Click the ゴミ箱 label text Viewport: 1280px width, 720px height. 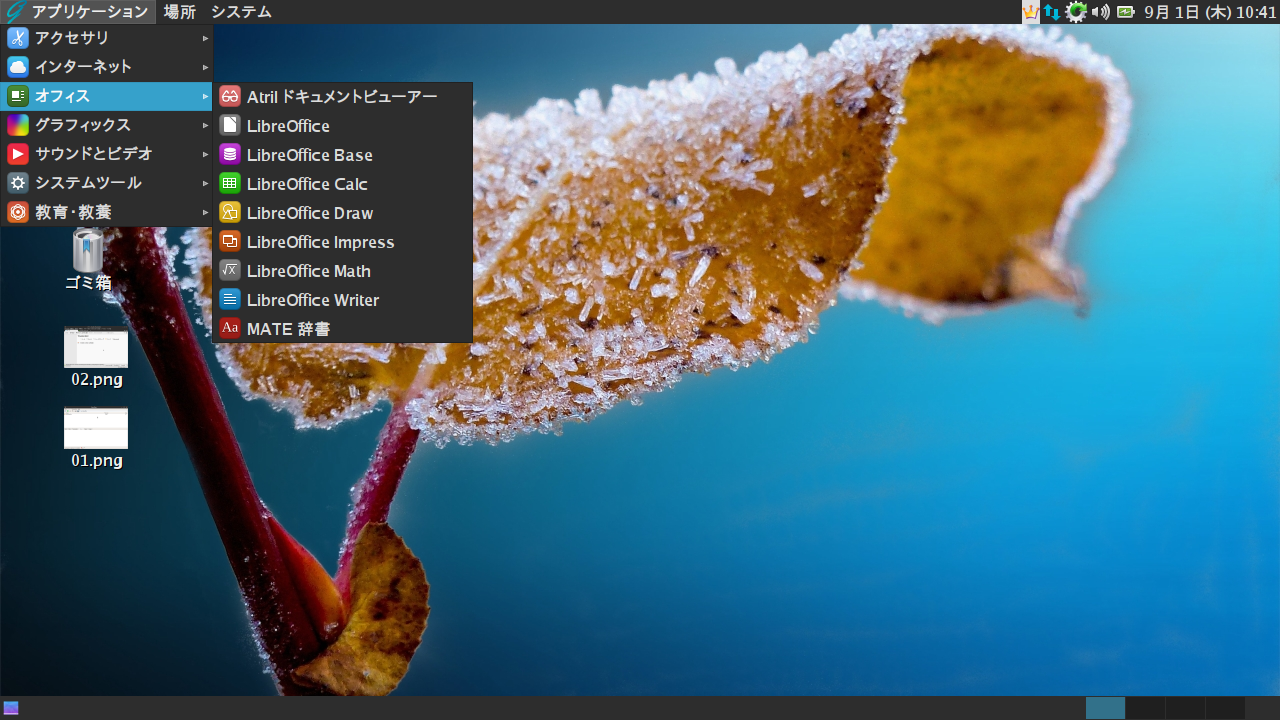88,283
